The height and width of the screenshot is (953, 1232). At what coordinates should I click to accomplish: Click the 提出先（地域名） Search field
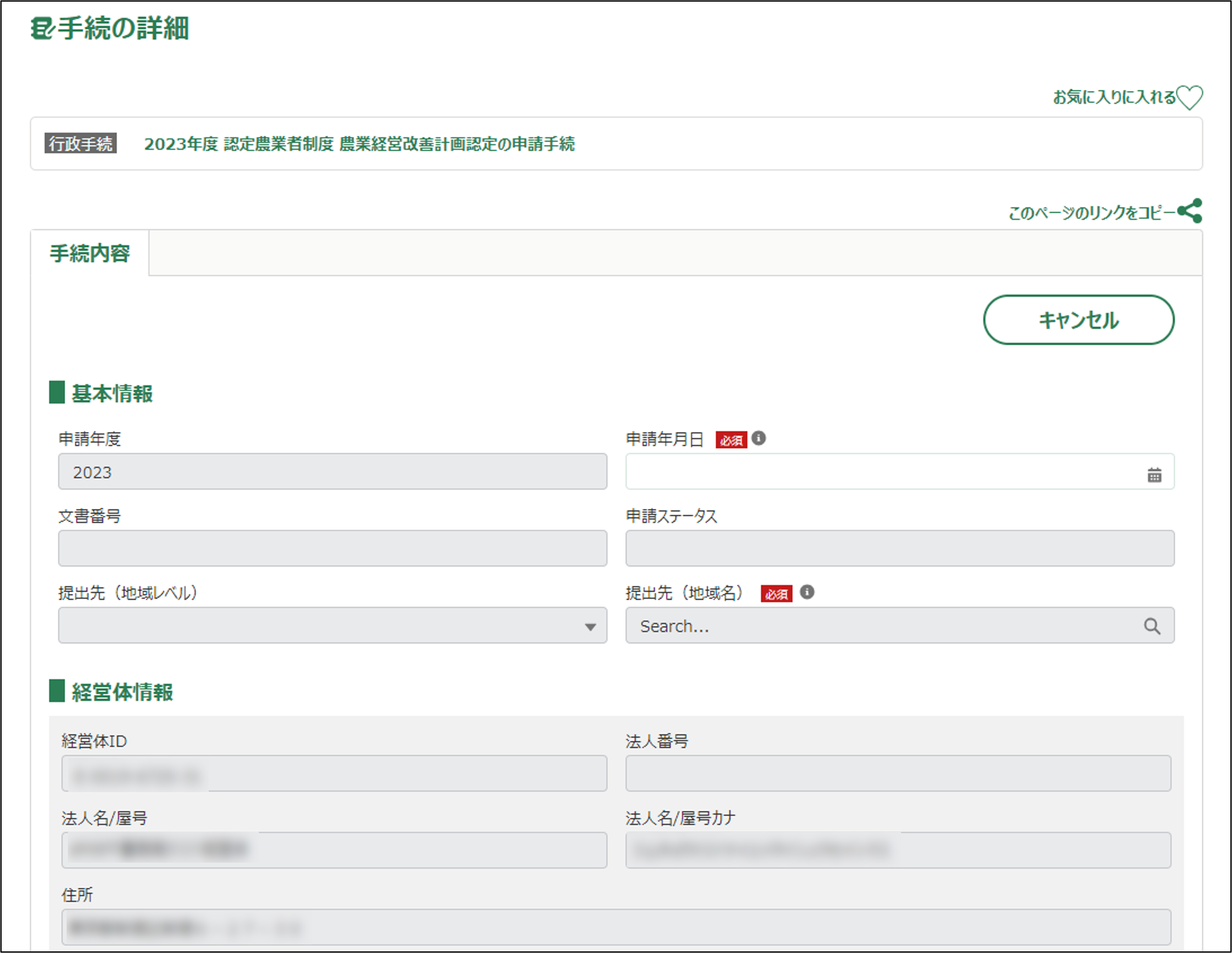(880, 626)
